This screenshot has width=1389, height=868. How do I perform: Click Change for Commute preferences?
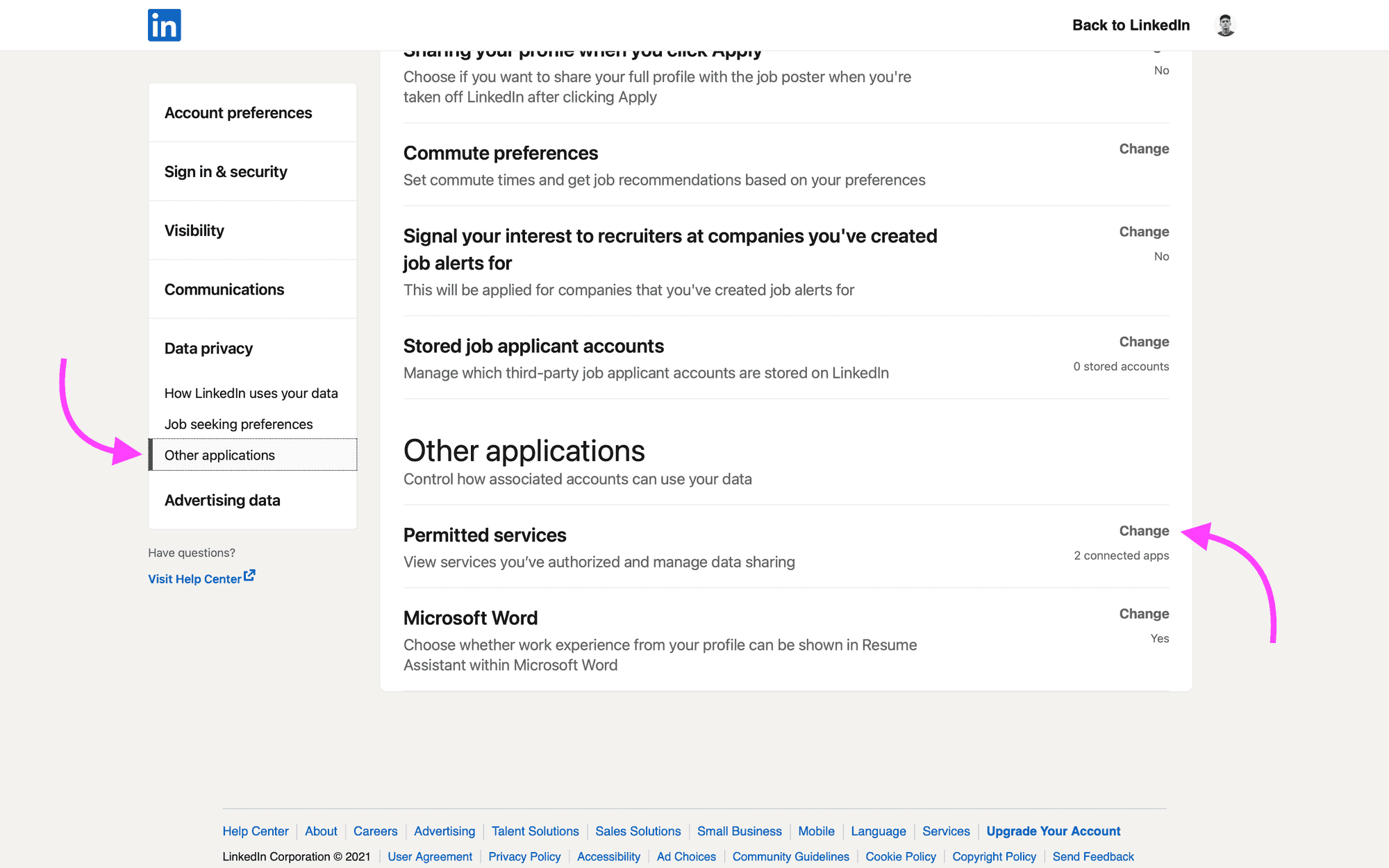(1144, 149)
